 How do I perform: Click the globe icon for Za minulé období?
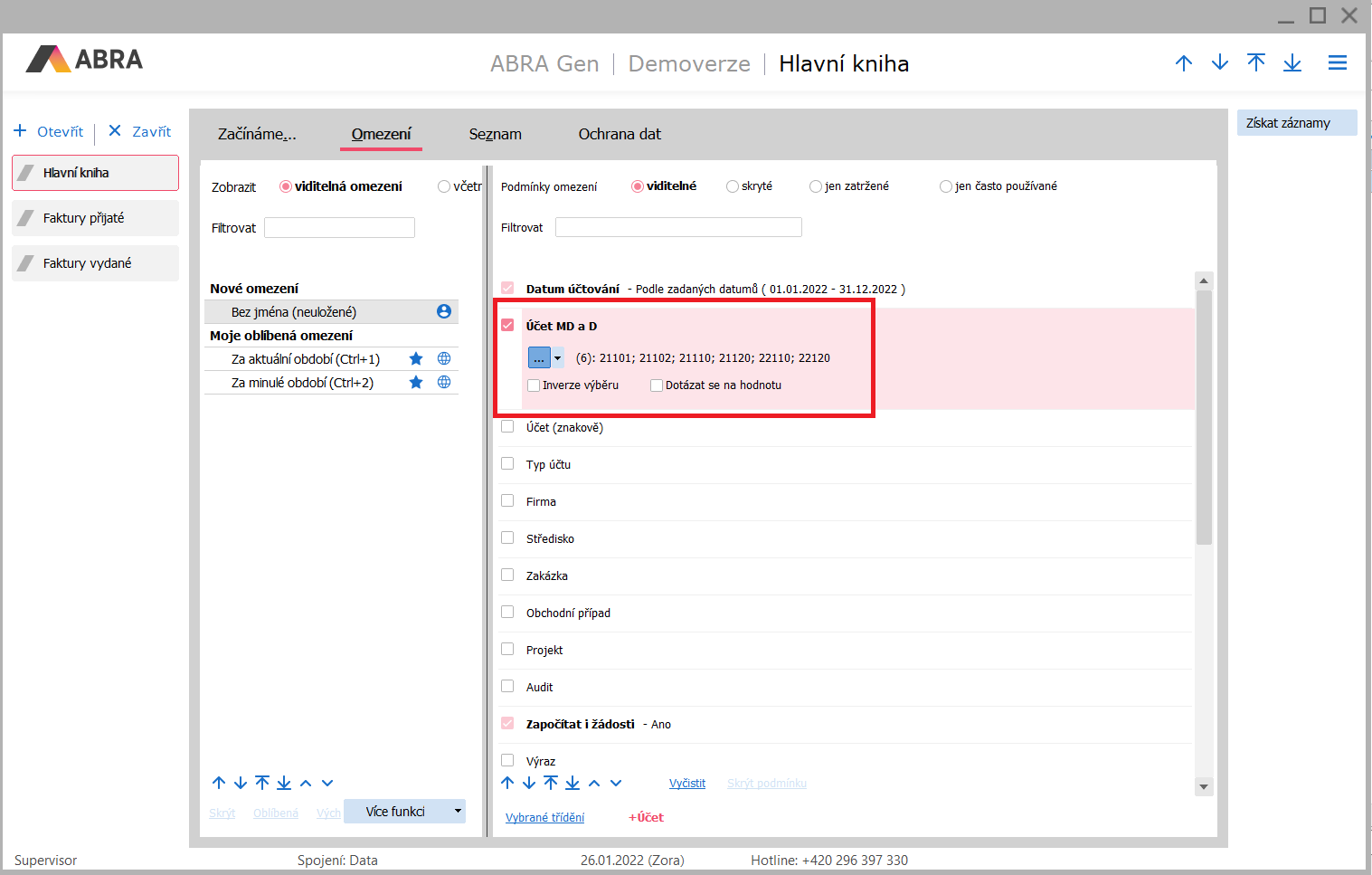(444, 383)
